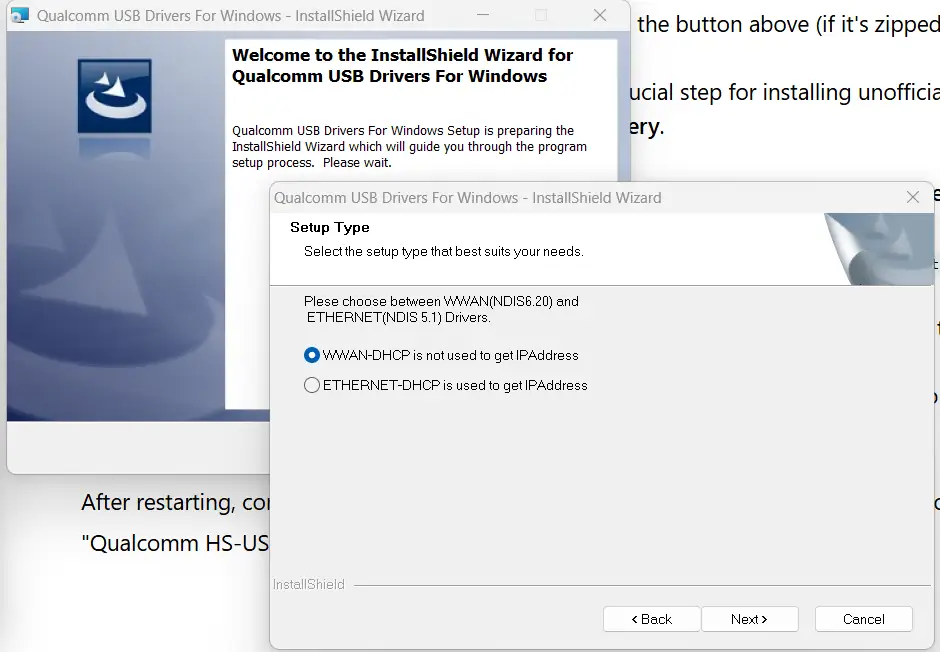Click the Next button
The image size is (940, 652).
749,619
